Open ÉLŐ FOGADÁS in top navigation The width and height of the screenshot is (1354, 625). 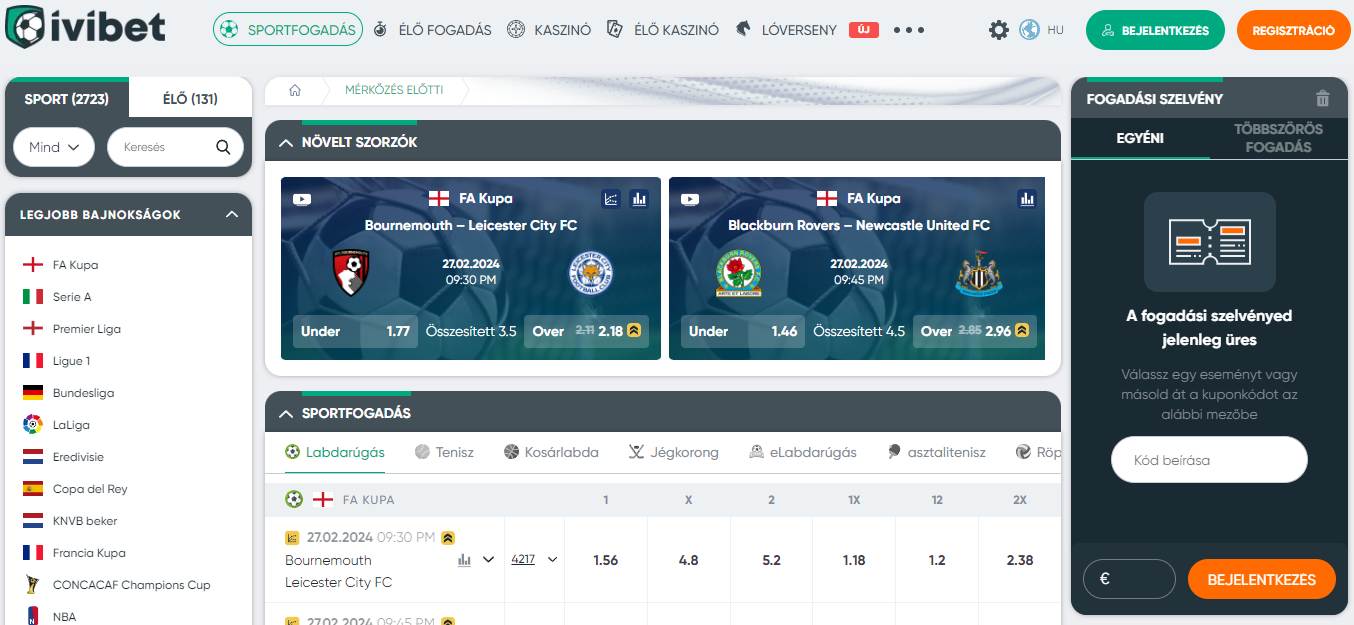point(432,30)
